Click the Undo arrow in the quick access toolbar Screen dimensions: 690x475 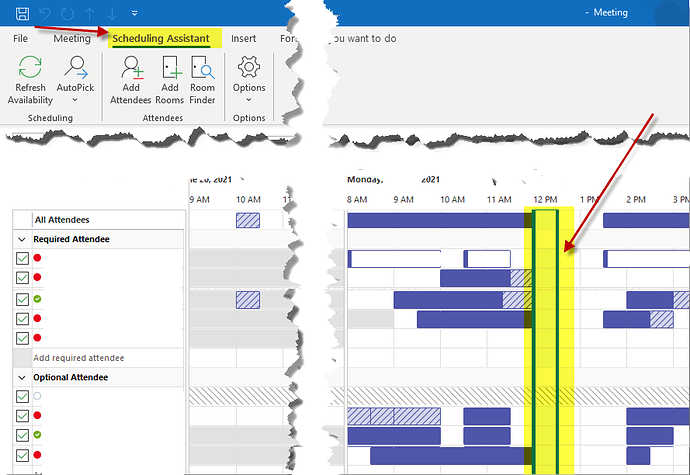coord(43,12)
